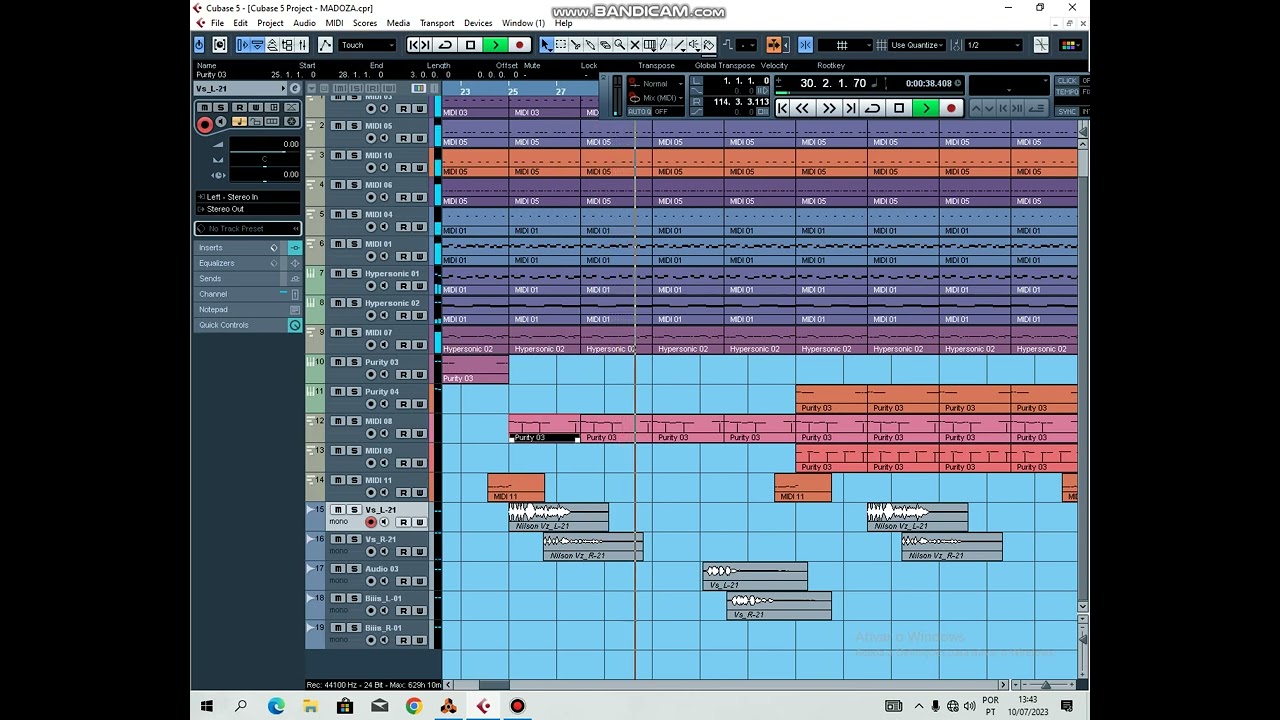Toggle the Snap on/off button
The width and height of the screenshot is (1280, 720).
click(x=805, y=45)
